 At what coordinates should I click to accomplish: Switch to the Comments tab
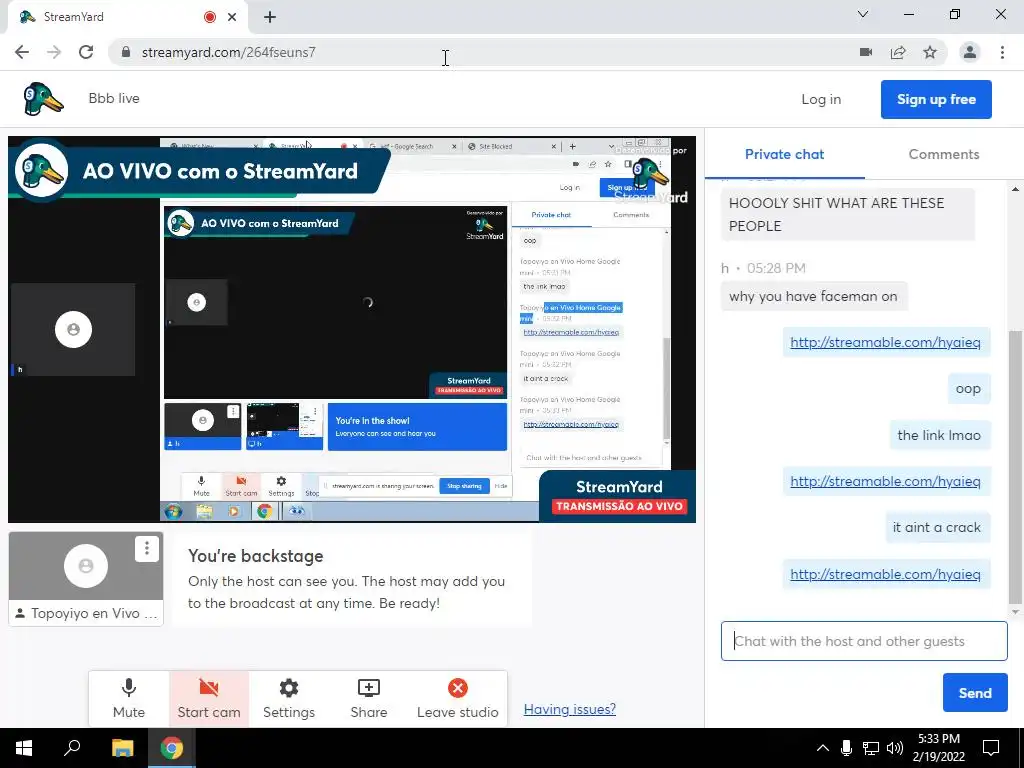tap(944, 154)
